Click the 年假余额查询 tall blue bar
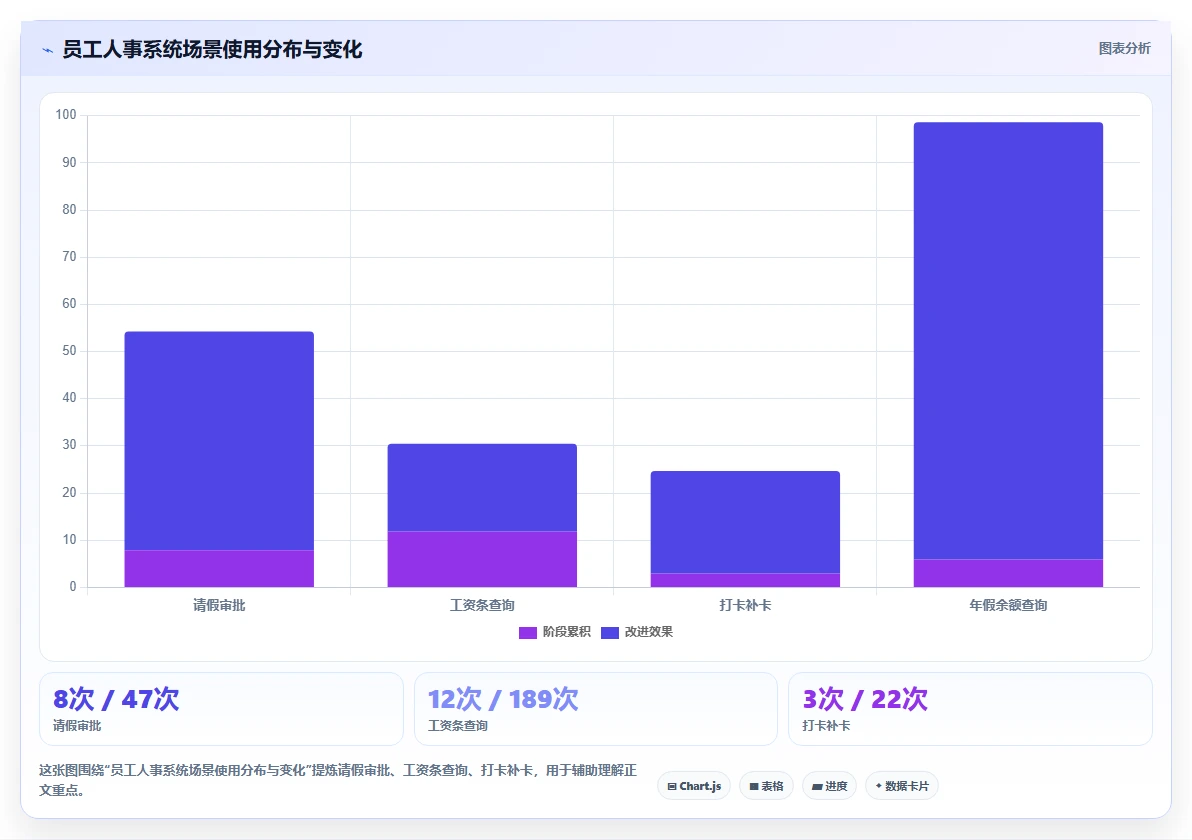 [1008, 341]
